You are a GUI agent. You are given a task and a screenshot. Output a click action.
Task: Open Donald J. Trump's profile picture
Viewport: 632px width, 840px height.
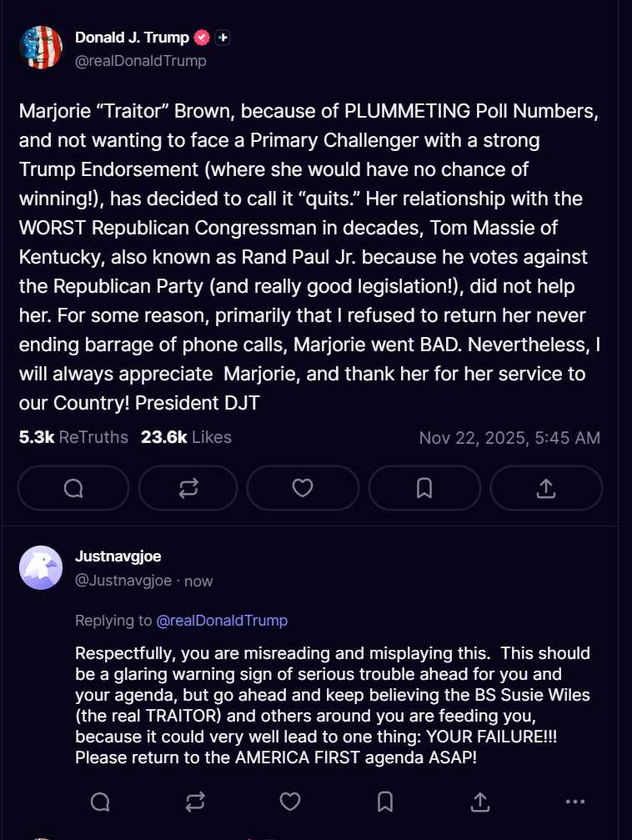point(41,47)
